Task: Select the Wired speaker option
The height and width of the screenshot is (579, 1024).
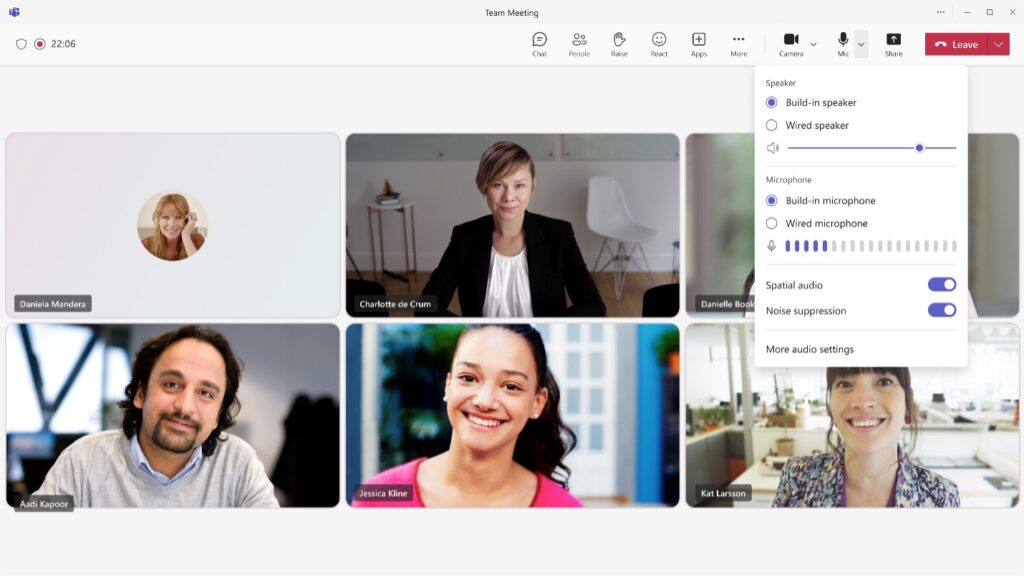Action: point(772,126)
